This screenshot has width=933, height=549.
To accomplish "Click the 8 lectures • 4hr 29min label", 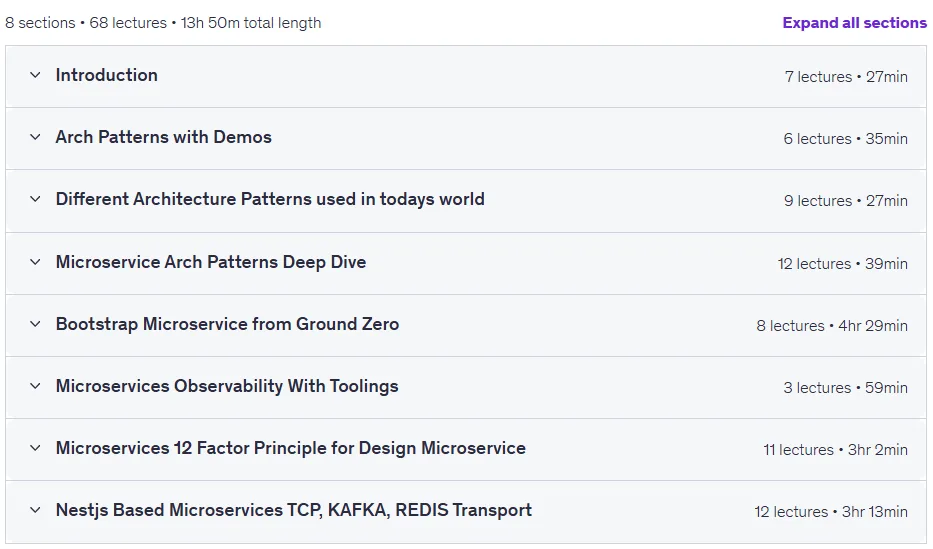I will coord(832,326).
